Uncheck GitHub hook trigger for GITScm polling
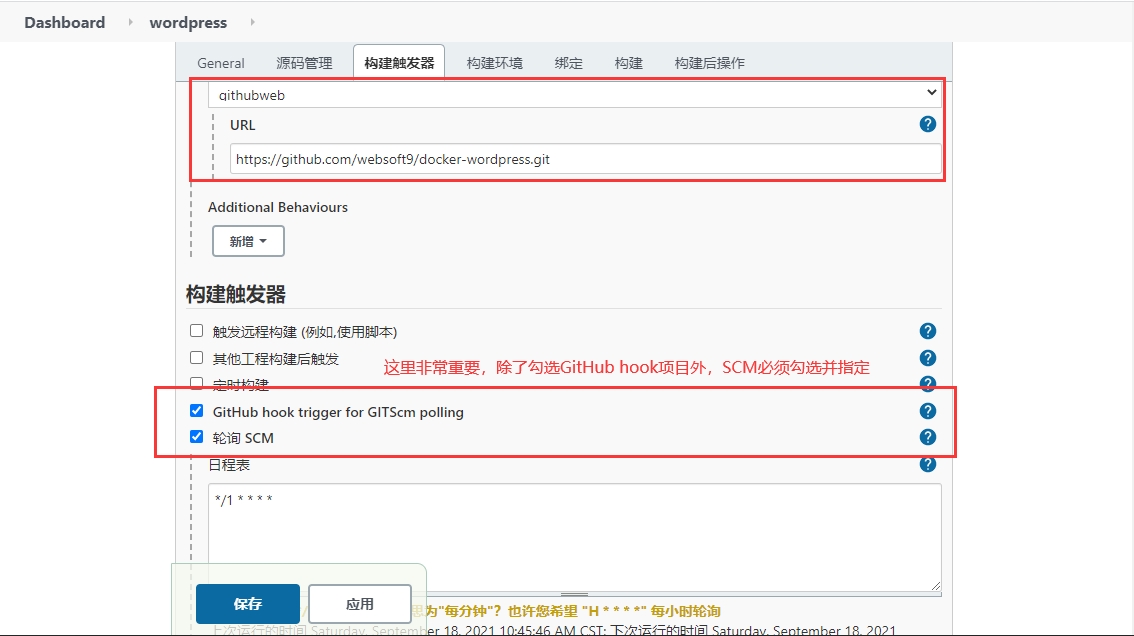This screenshot has height=636, width=1134. point(196,411)
